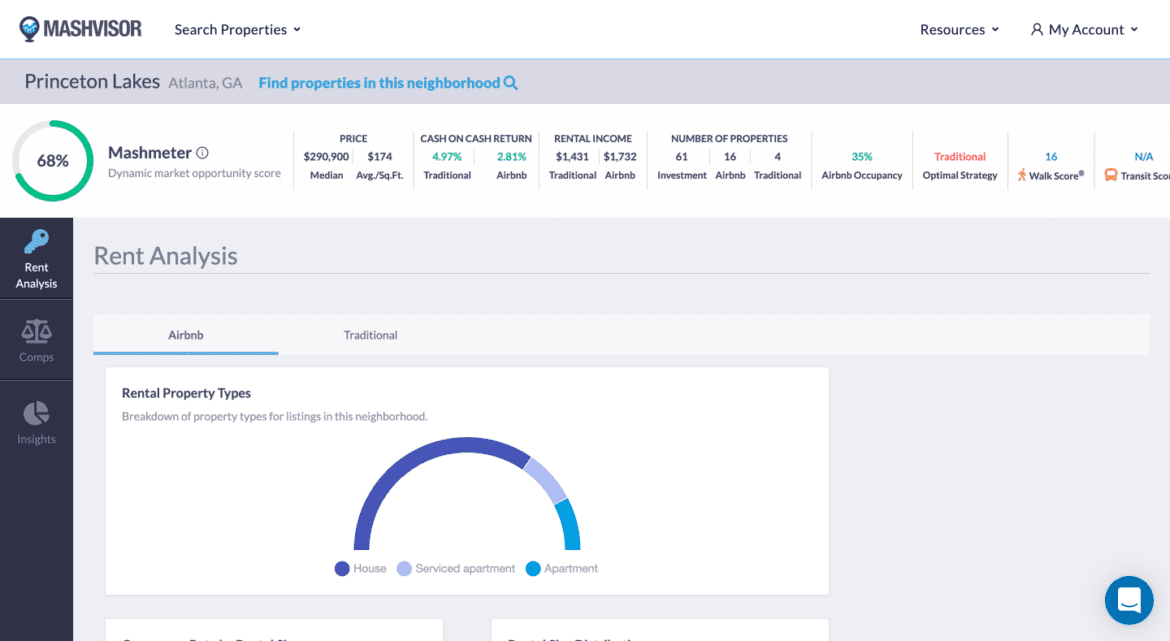Switch to the Traditional tab
Image resolution: width=1170 pixels, height=641 pixels.
tap(371, 335)
